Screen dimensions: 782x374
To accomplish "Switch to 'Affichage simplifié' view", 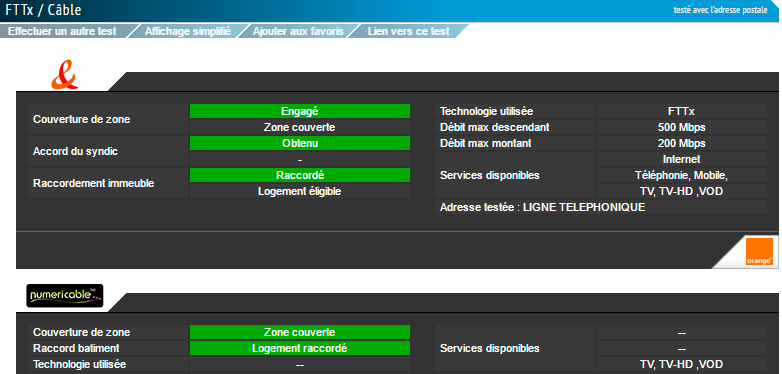I will [x=188, y=31].
